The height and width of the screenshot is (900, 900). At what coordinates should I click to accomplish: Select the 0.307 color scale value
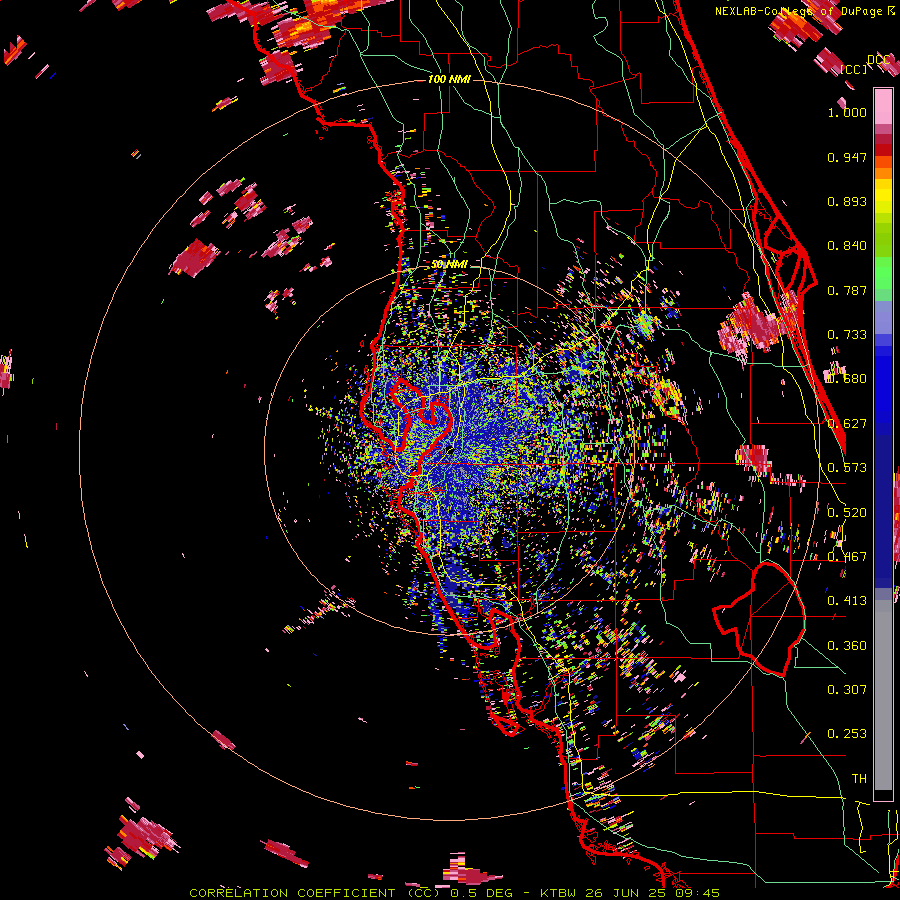click(x=847, y=689)
